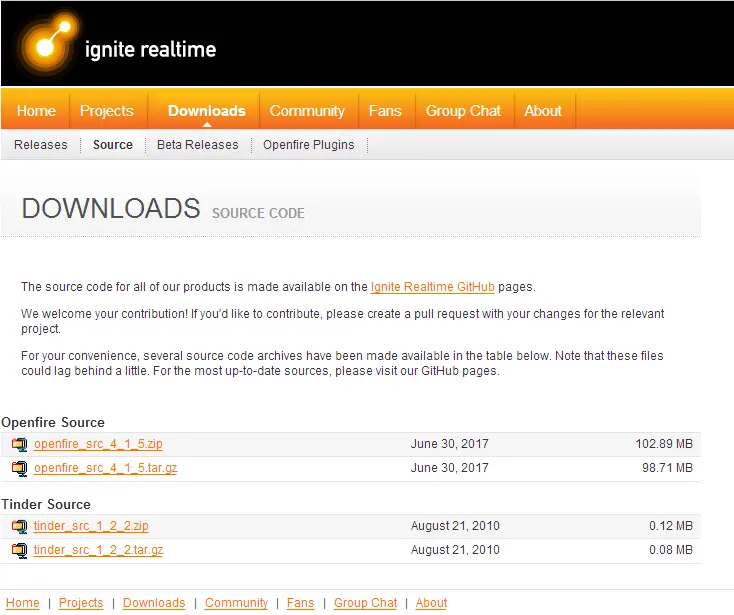Screen dimensions: 734x615
Task: Open the Home tab in the orange navigation bar
Action: coord(36,111)
